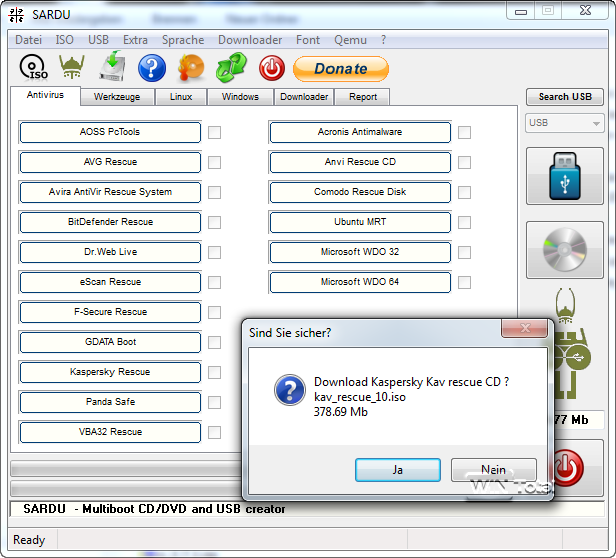Screen dimensions: 616x558
Task: Open the Downloader menu
Action: tap(250, 40)
